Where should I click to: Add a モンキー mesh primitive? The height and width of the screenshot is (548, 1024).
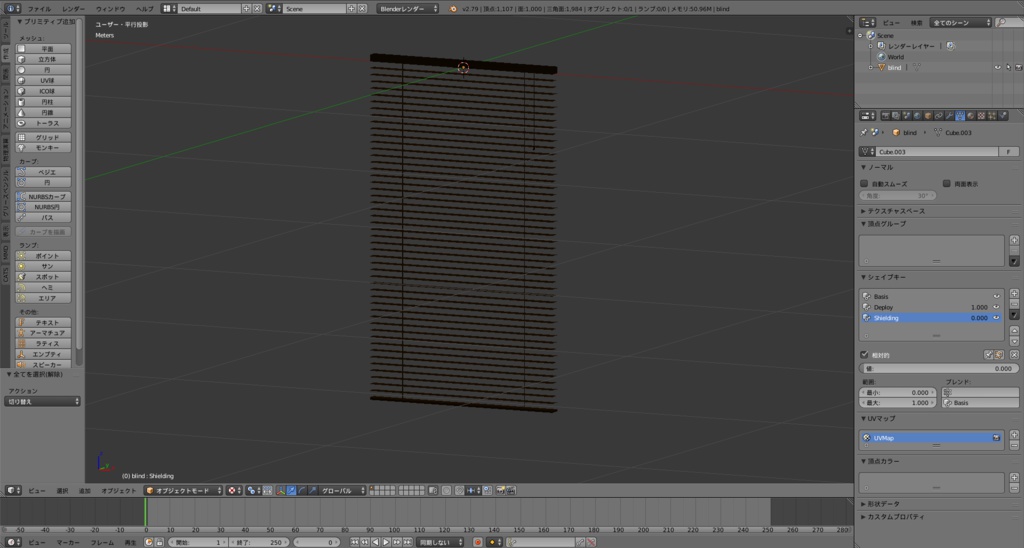point(43,148)
